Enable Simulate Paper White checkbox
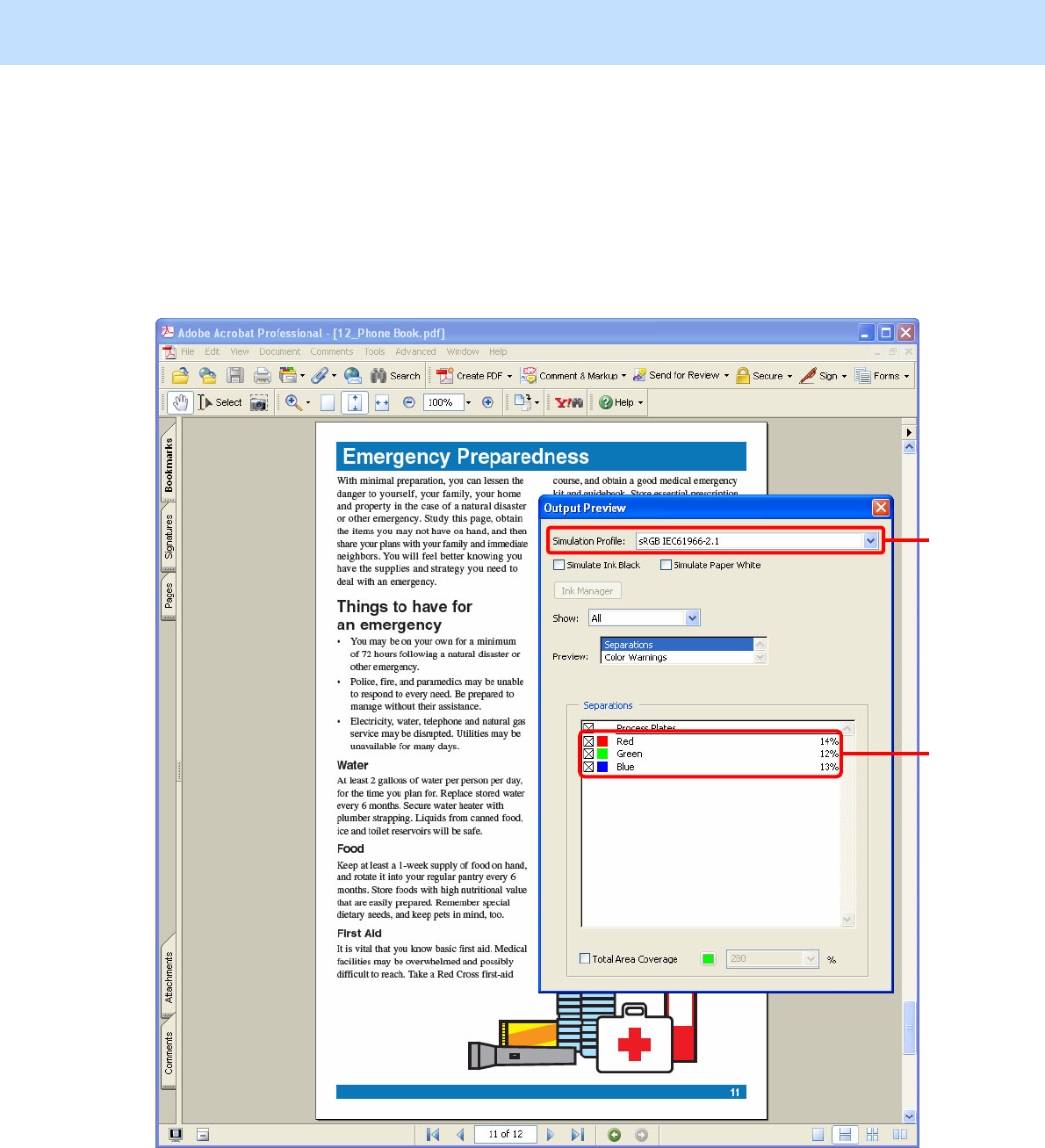The height and width of the screenshot is (1148, 1045). click(666, 565)
